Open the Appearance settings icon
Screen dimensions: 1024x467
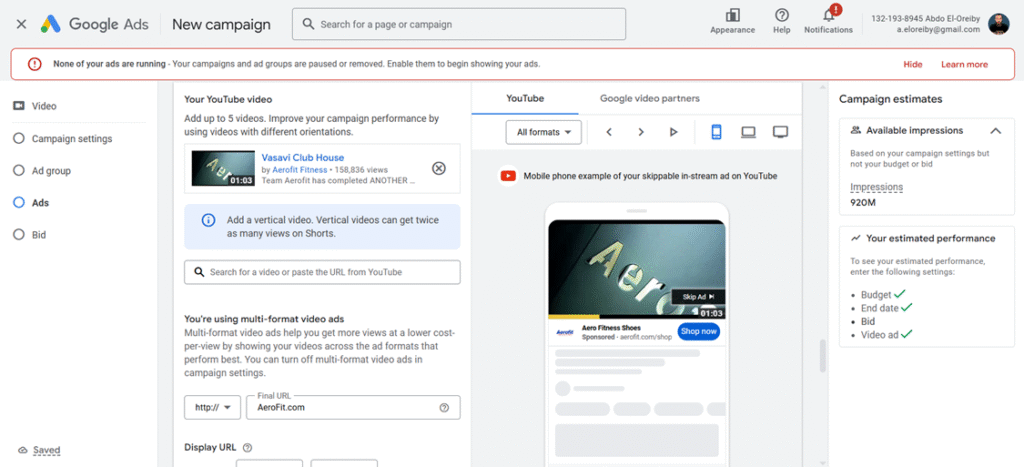pyautogui.click(x=732, y=15)
